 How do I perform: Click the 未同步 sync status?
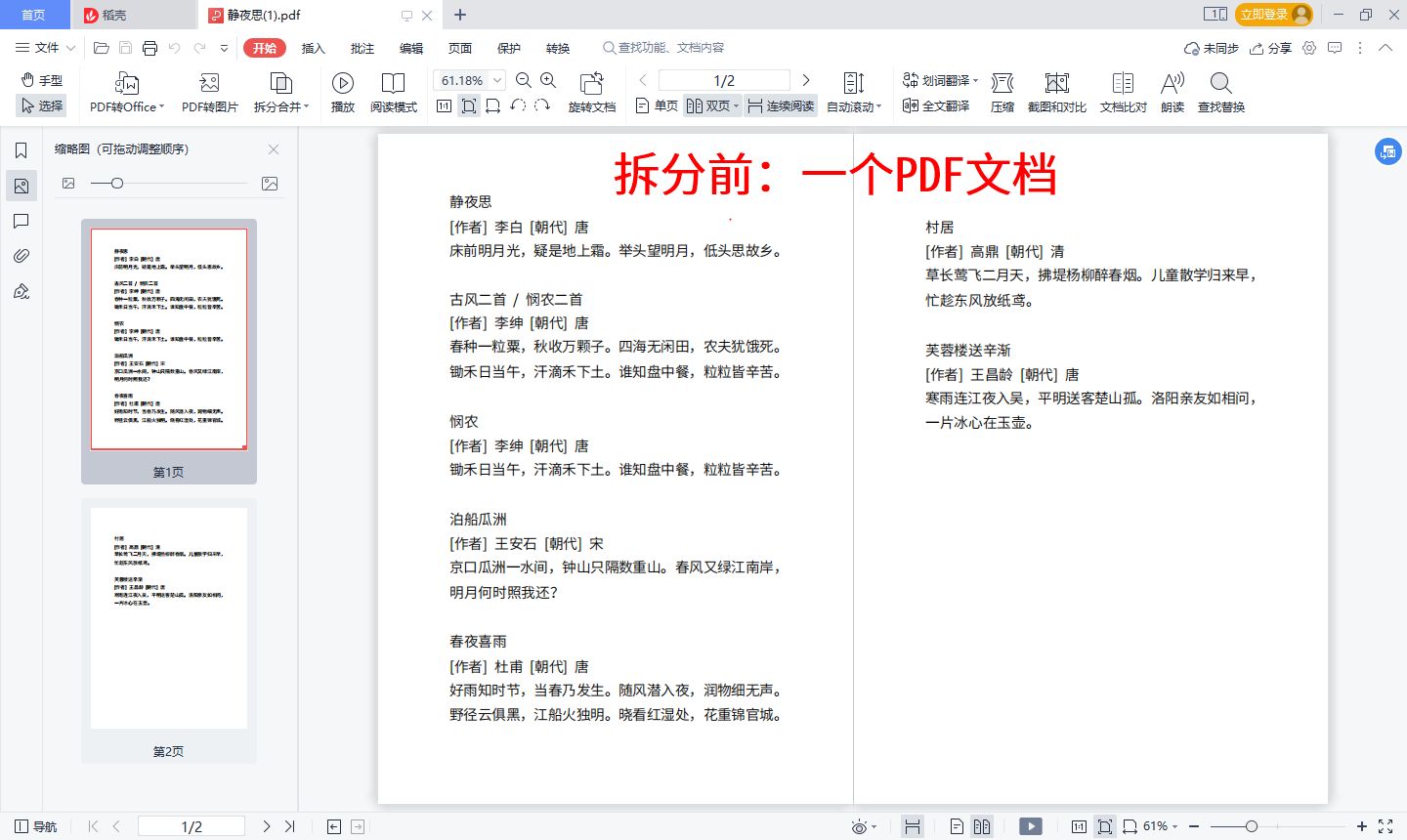tap(1212, 48)
